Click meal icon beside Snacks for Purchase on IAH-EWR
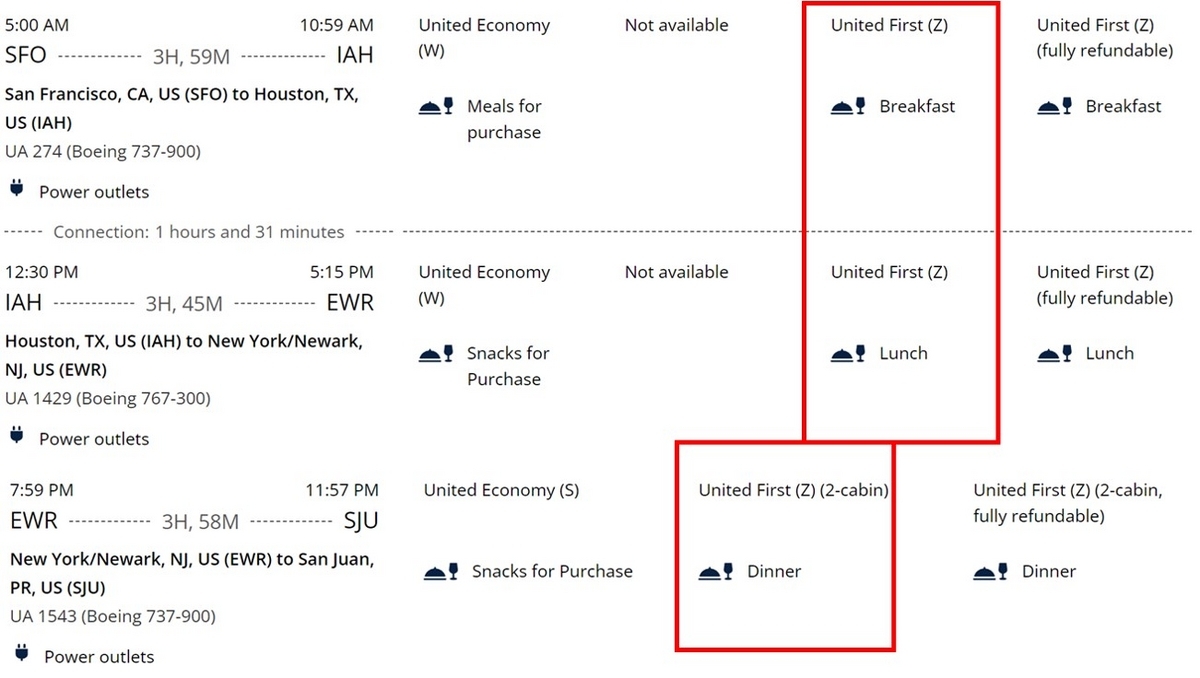1200x678 pixels. coord(436,353)
